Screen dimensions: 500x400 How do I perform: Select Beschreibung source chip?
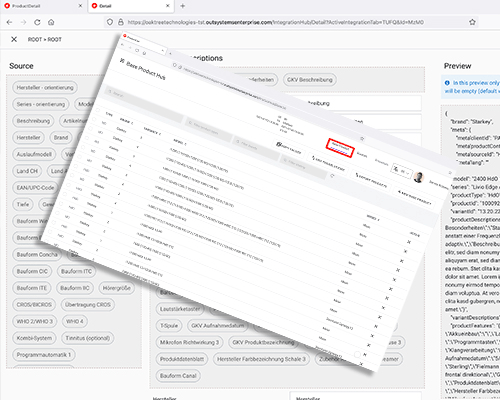point(33,121)
